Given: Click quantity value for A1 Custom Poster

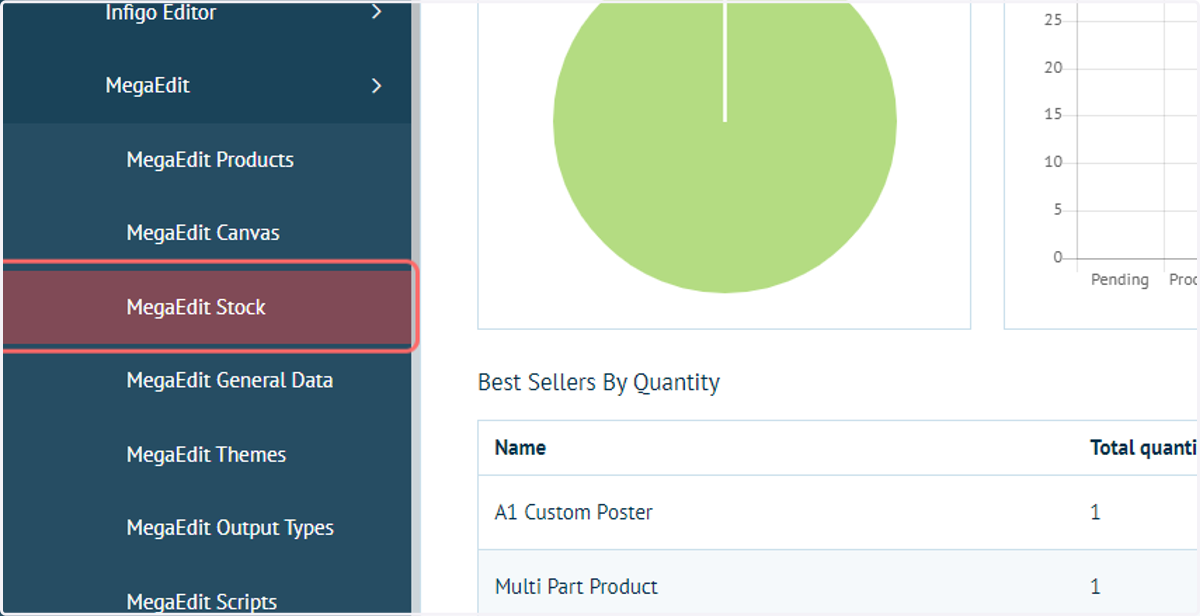Looking at the screenshot, I should pyautogui.click(x=1095, y=512).
